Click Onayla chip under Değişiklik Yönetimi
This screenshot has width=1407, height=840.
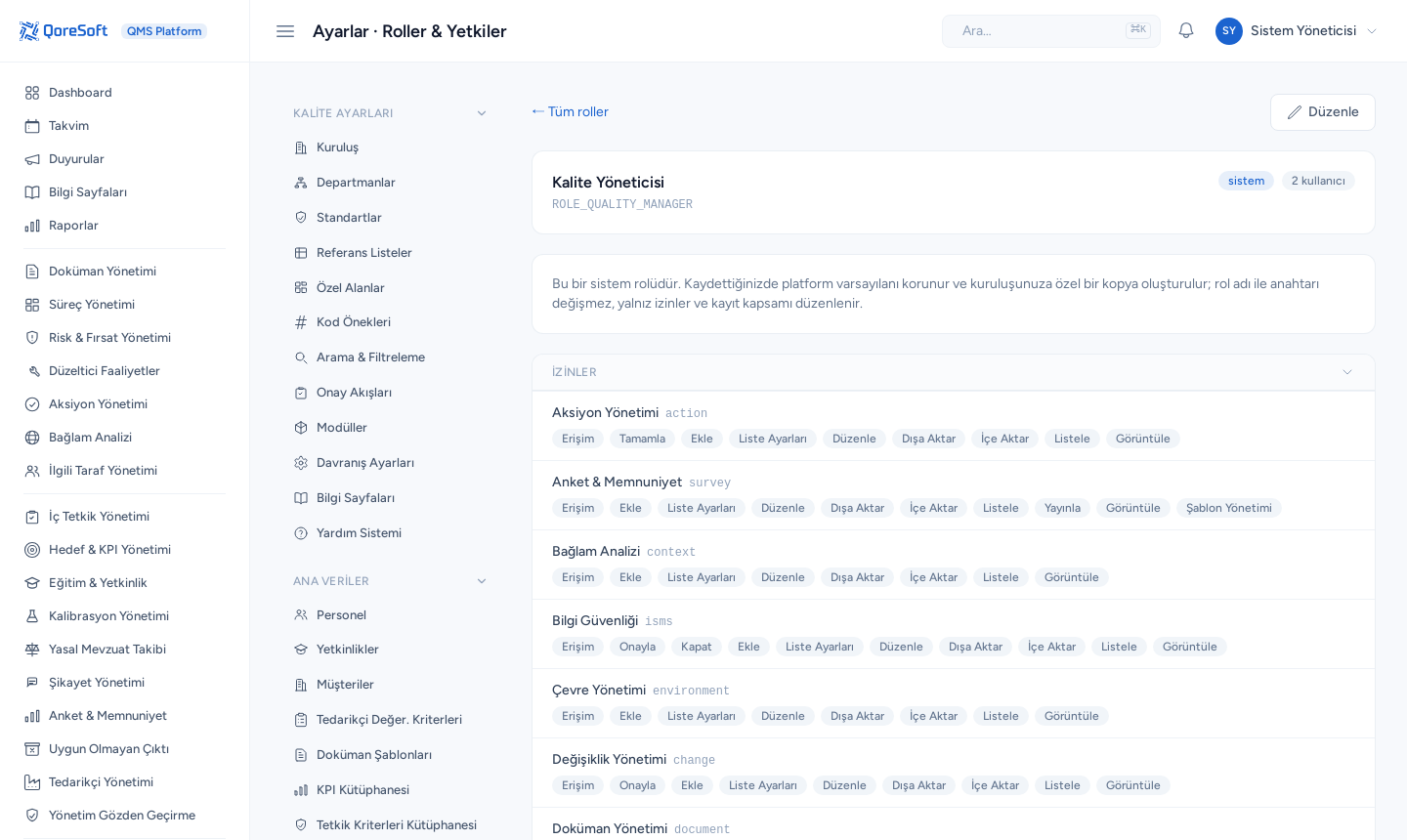637,785
